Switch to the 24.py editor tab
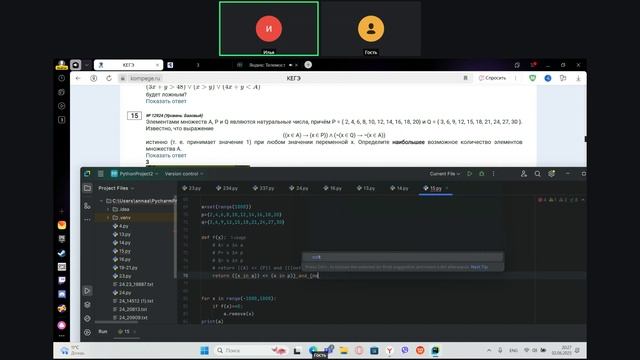Image resolution: width=640 pixels, height=360 pixels. pos(299,188)
